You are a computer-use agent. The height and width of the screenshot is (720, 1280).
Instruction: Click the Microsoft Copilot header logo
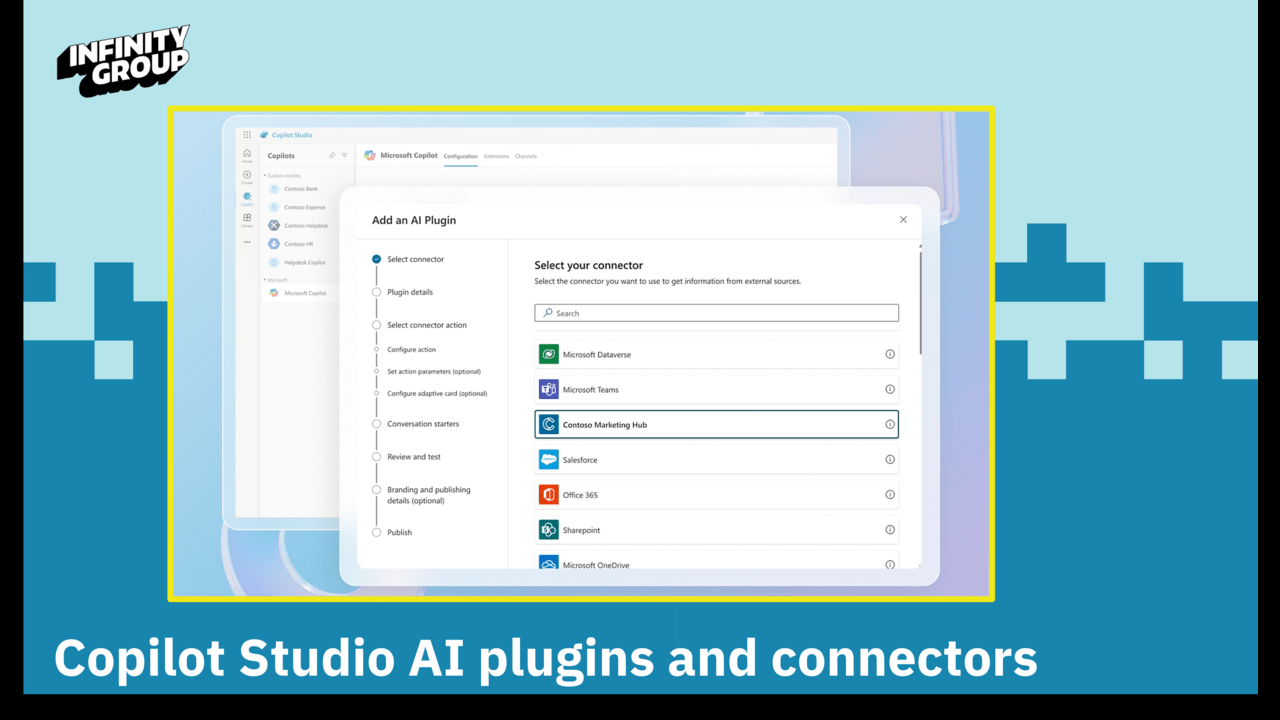[370, 156]
